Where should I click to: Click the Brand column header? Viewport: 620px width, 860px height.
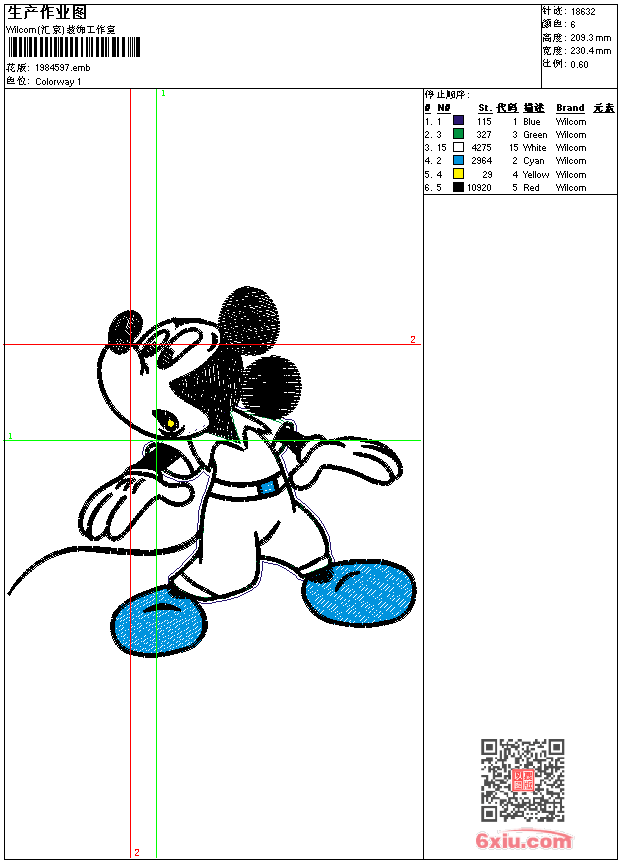pos(571,108)
